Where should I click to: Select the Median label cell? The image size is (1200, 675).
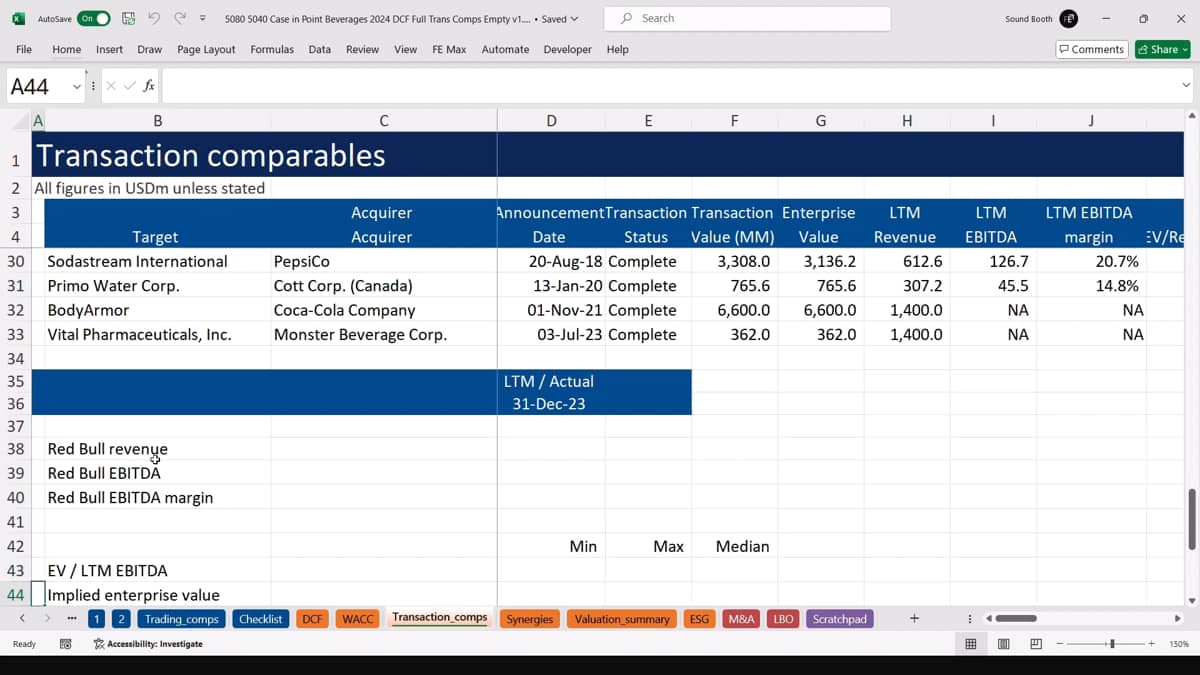pyautogui.click(x=734, y=546)
